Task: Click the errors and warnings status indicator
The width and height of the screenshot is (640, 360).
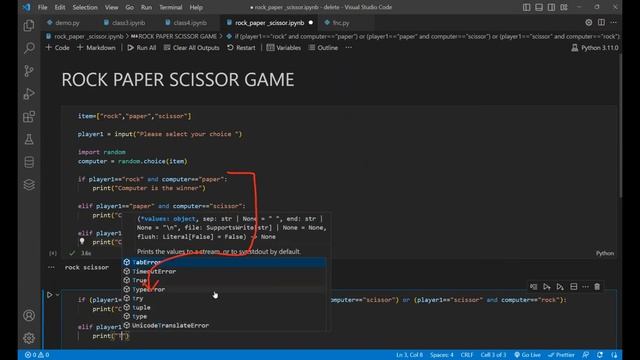Action: (x=37, y=355)
